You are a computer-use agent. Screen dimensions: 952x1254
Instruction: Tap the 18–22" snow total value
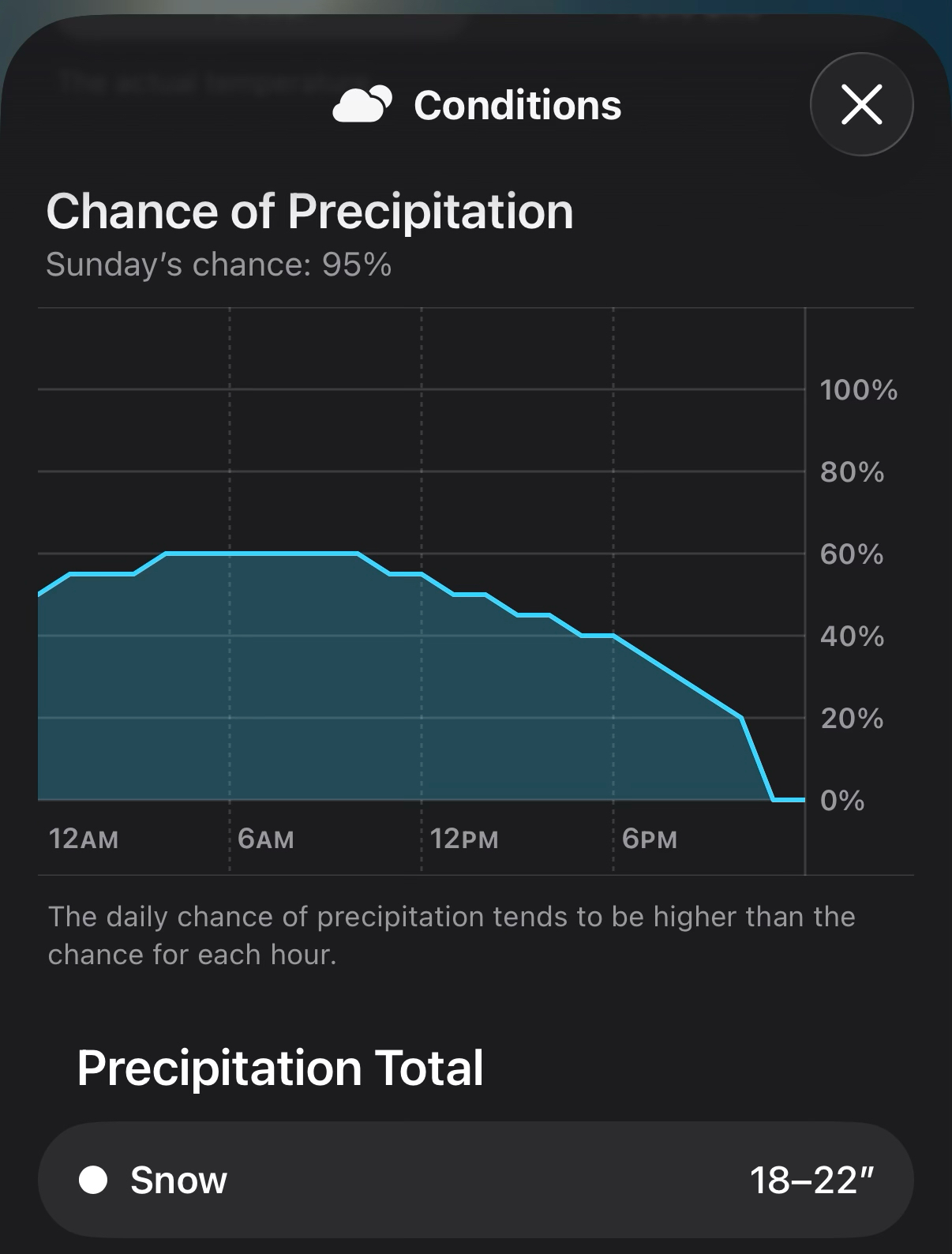point(811,1181)
